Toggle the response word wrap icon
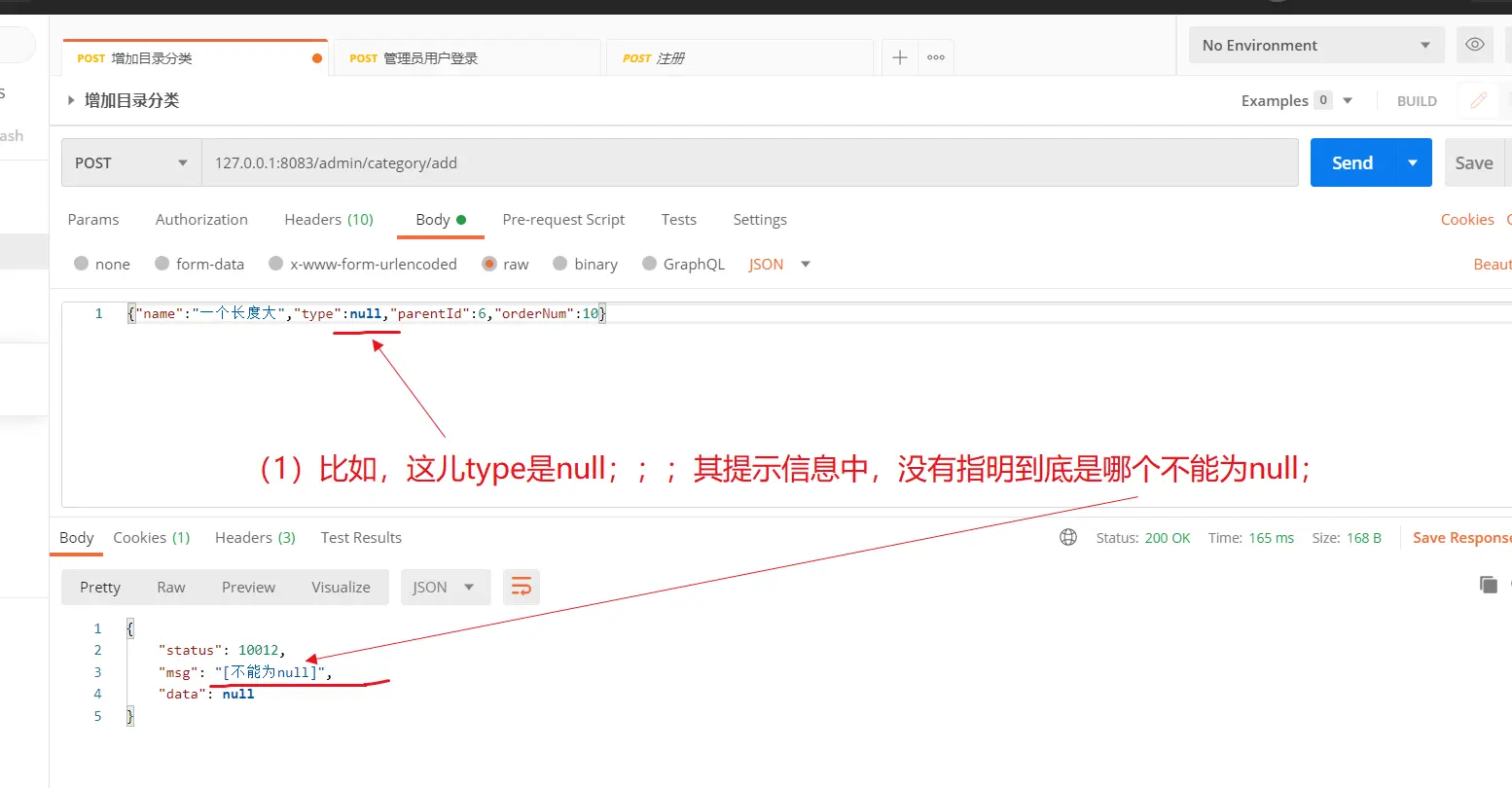 [522, 587]
